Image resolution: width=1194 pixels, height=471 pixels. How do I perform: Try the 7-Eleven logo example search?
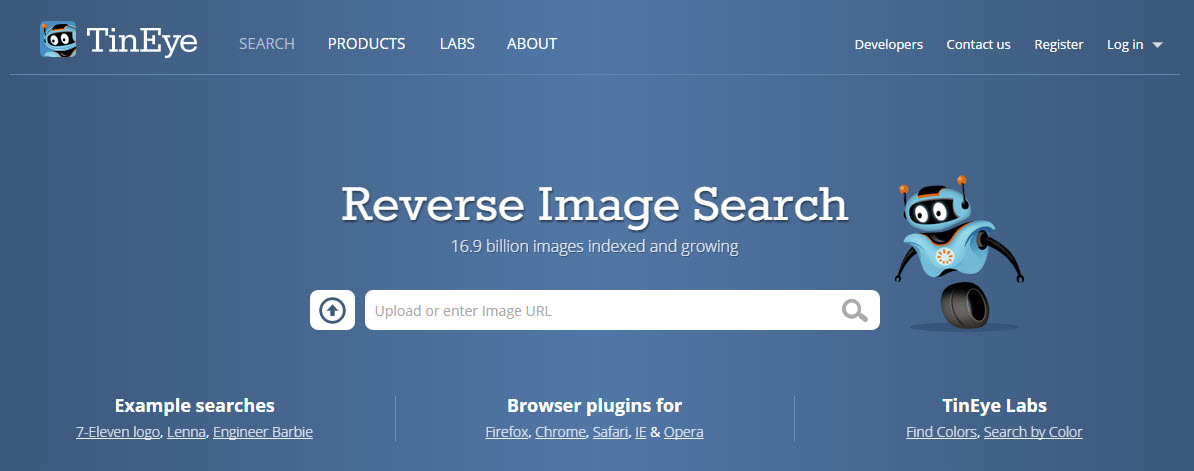118,432
